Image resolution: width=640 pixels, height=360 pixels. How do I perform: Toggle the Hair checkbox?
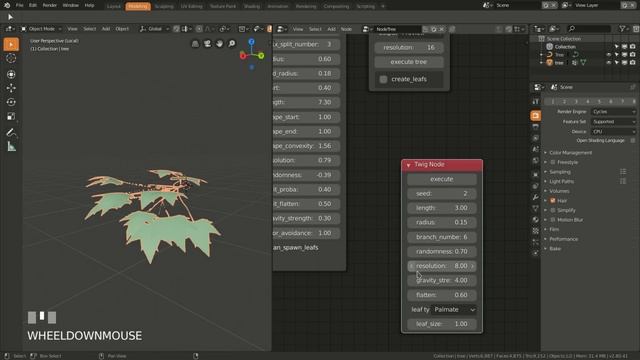(553, 200)
